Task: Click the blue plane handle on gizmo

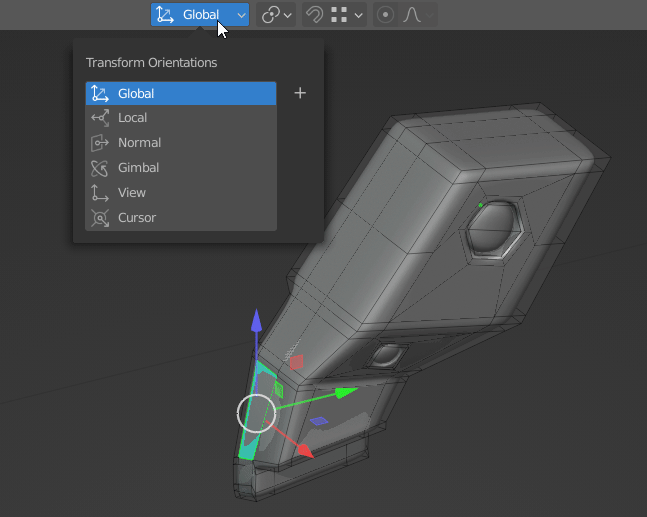Action: 318,421
